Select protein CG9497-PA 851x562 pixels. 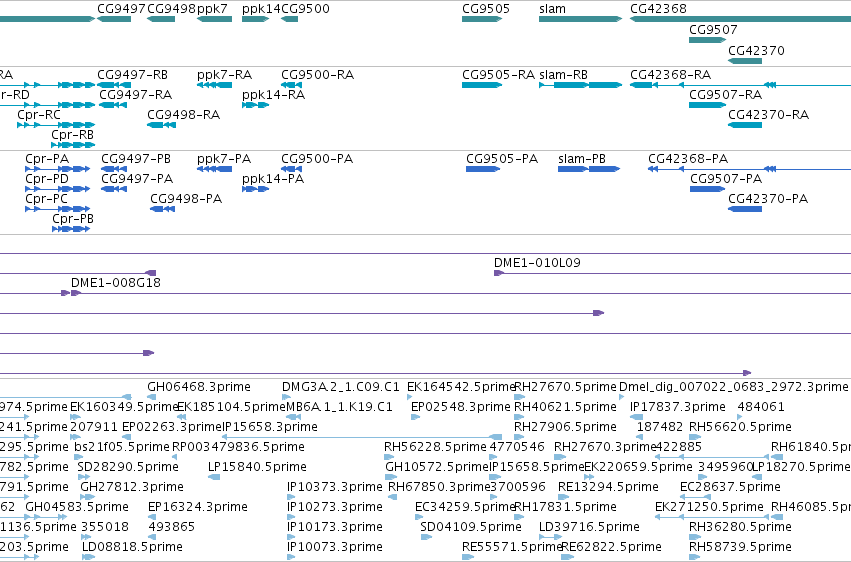click(x=137, y=179)
